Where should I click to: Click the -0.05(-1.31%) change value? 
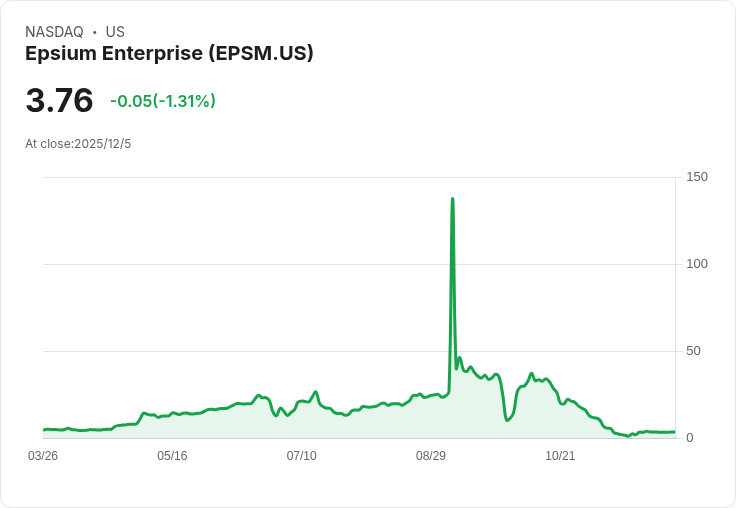tap(163, 101)
